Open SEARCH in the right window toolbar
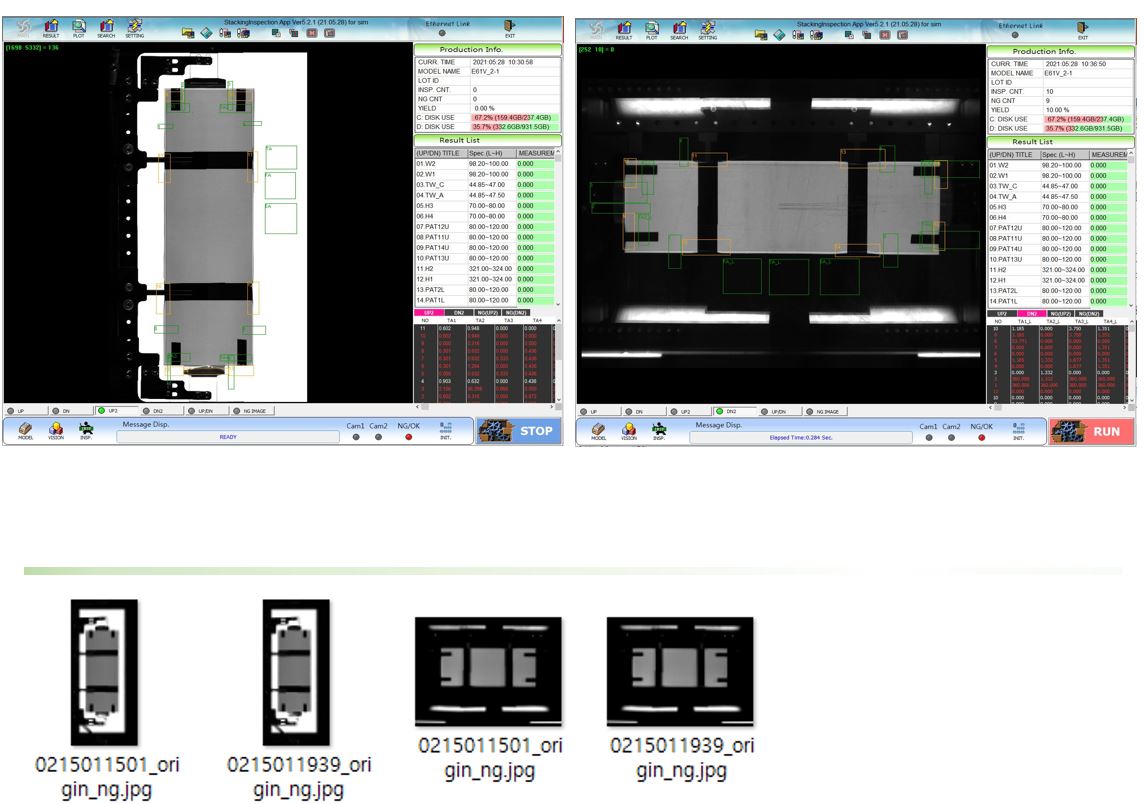Viewport: 1147px width, 804px height. [x=680, y=30]
